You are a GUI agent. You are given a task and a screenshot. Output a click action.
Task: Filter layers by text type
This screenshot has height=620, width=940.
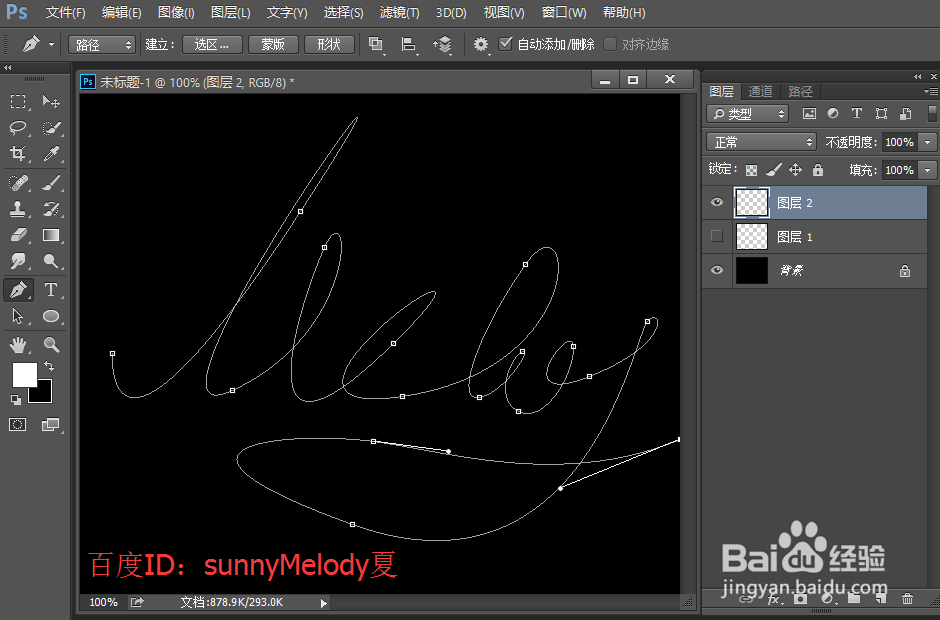[857, 113]
